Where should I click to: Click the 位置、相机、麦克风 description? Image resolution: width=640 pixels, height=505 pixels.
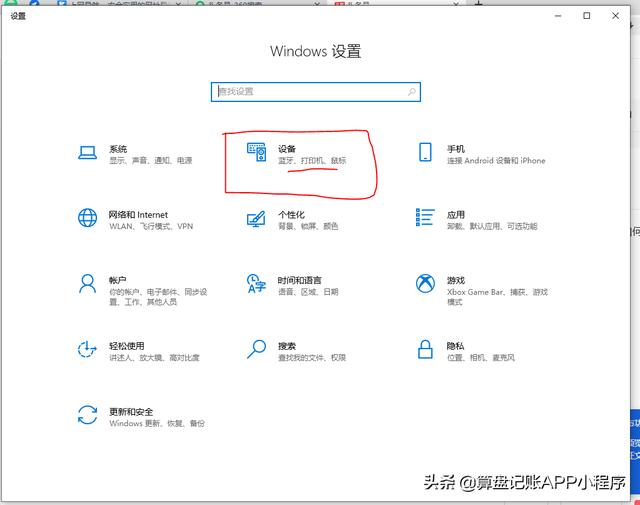481,358
